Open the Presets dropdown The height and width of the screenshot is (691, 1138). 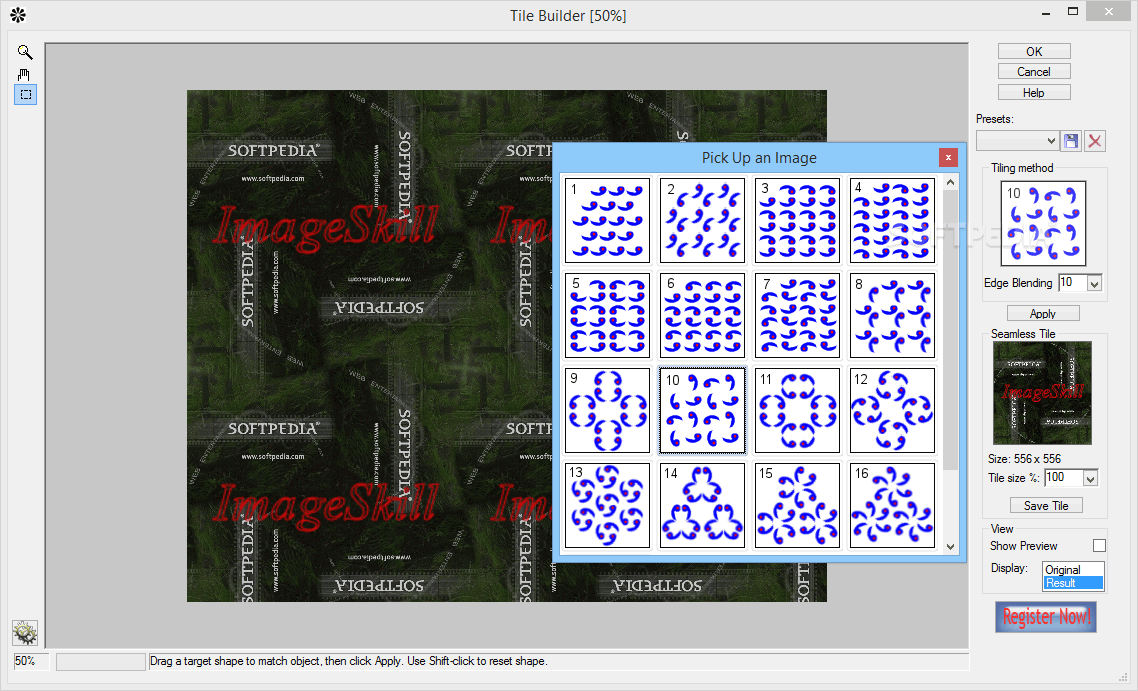coord(1017,141)
